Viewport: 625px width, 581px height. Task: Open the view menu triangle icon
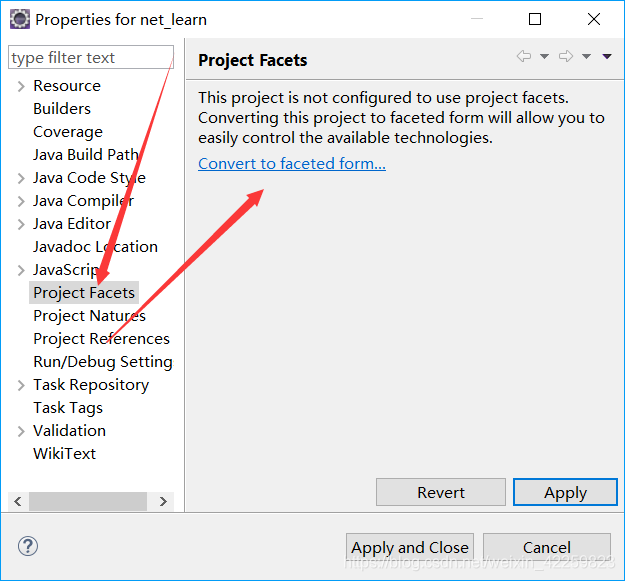tap(607, 56)
